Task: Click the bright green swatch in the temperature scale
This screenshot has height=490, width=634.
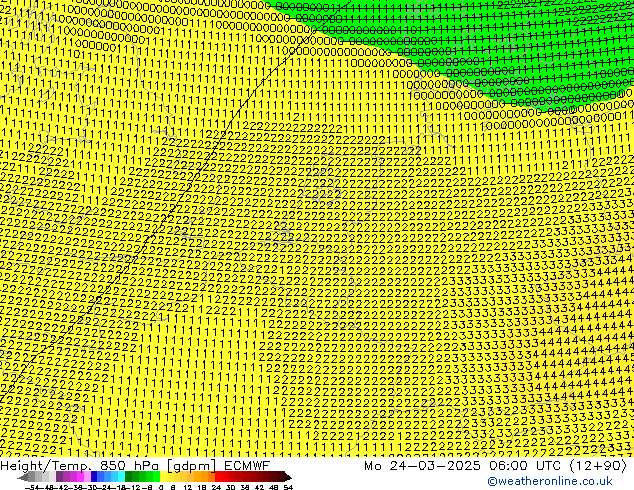Action: (157, 476)
